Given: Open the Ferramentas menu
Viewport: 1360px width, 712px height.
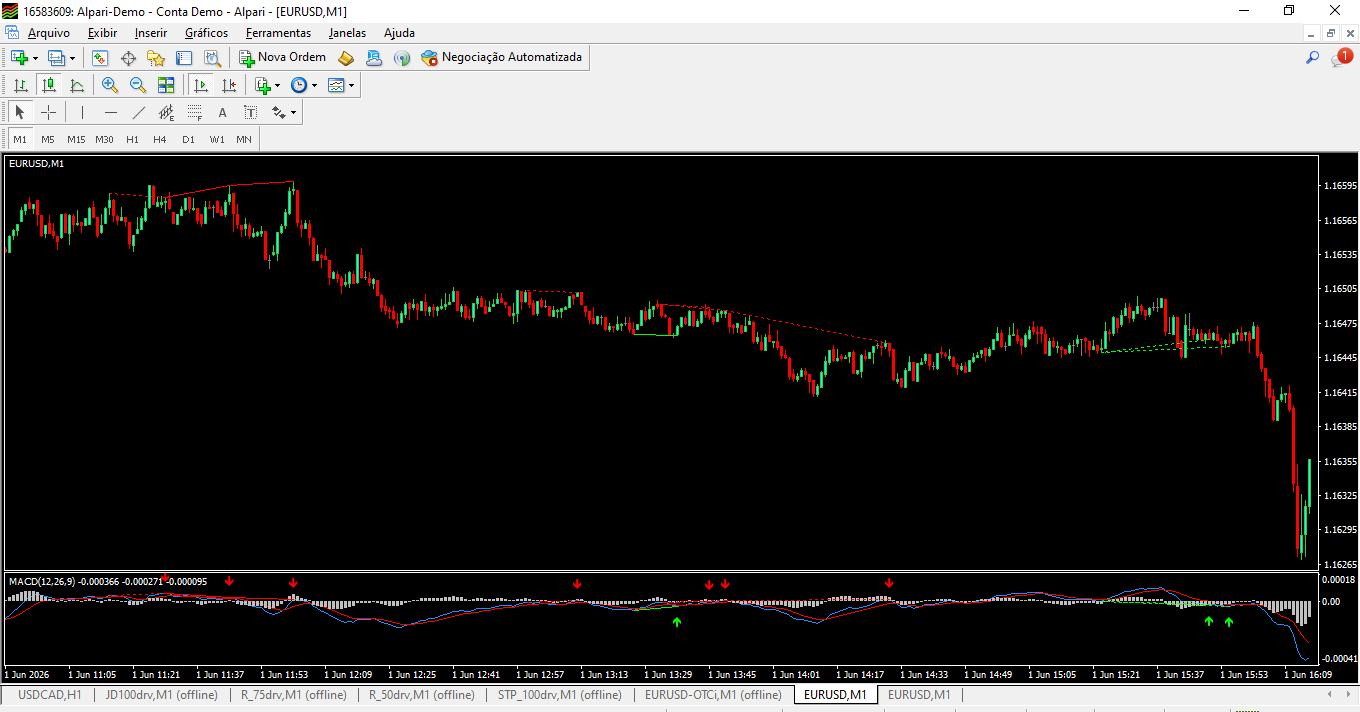Looking at the screenshot, I should 279,33.
